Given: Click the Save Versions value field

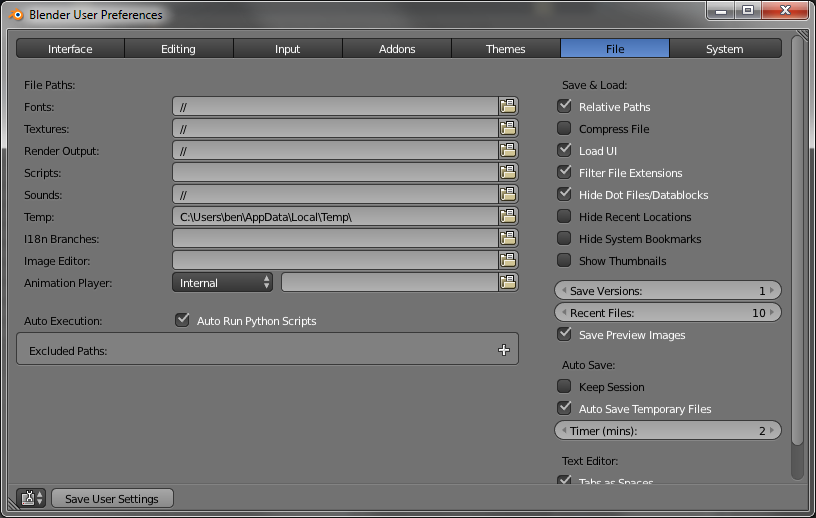Looking at the screenshot, I should tap(668, 290).
